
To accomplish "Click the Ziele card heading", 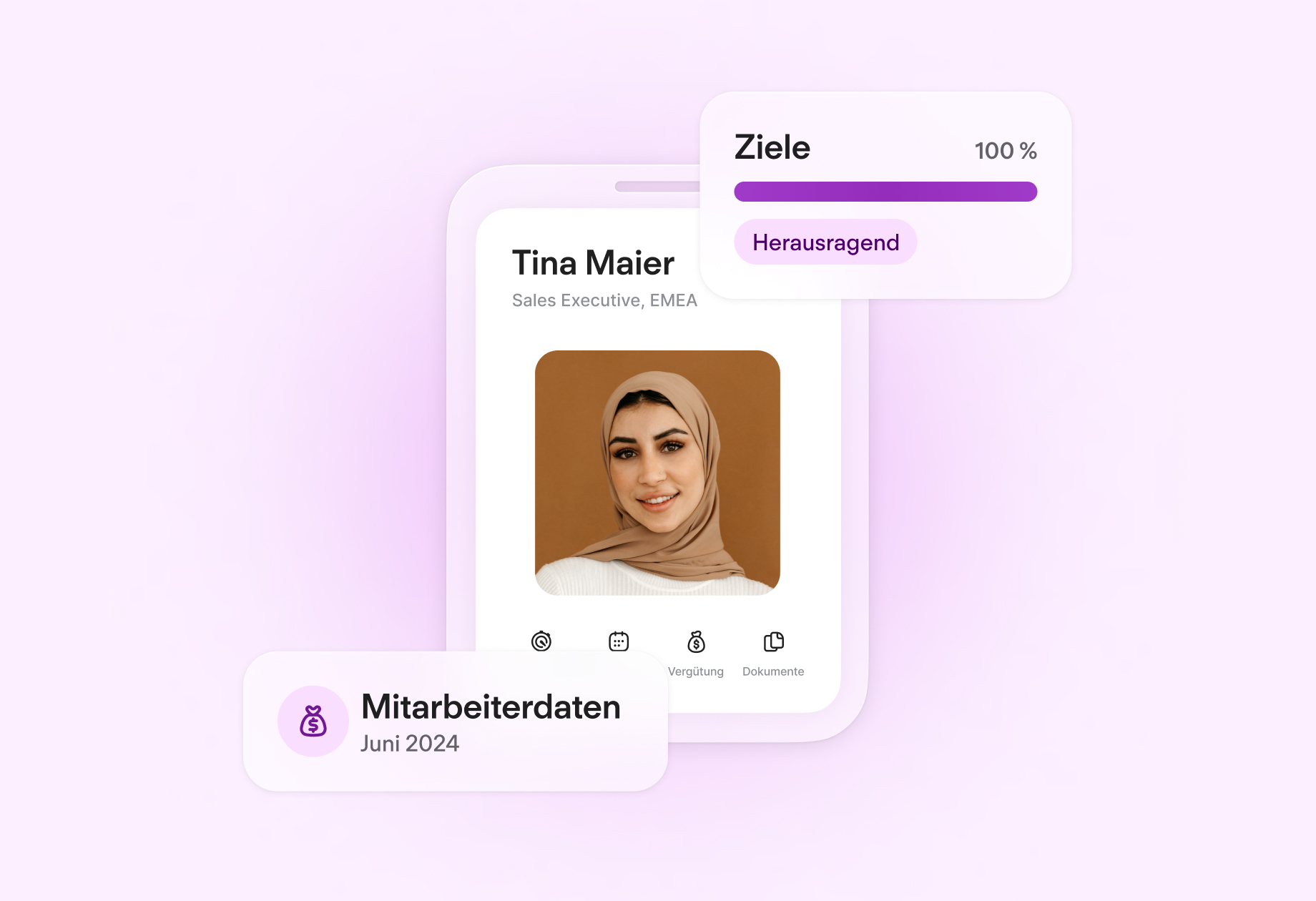I will [772, 147].
